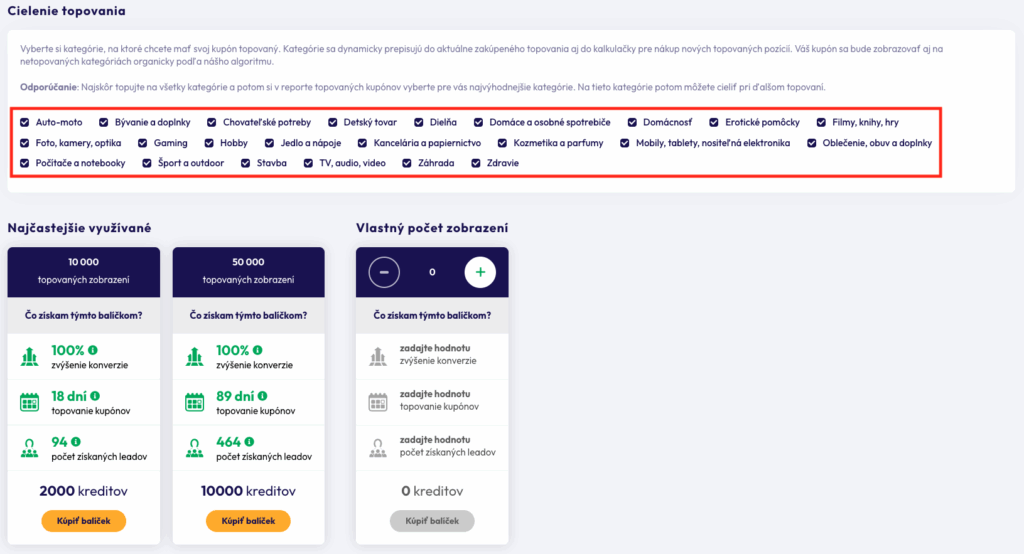Decrease custom view count with minus button

pos(385,271)
